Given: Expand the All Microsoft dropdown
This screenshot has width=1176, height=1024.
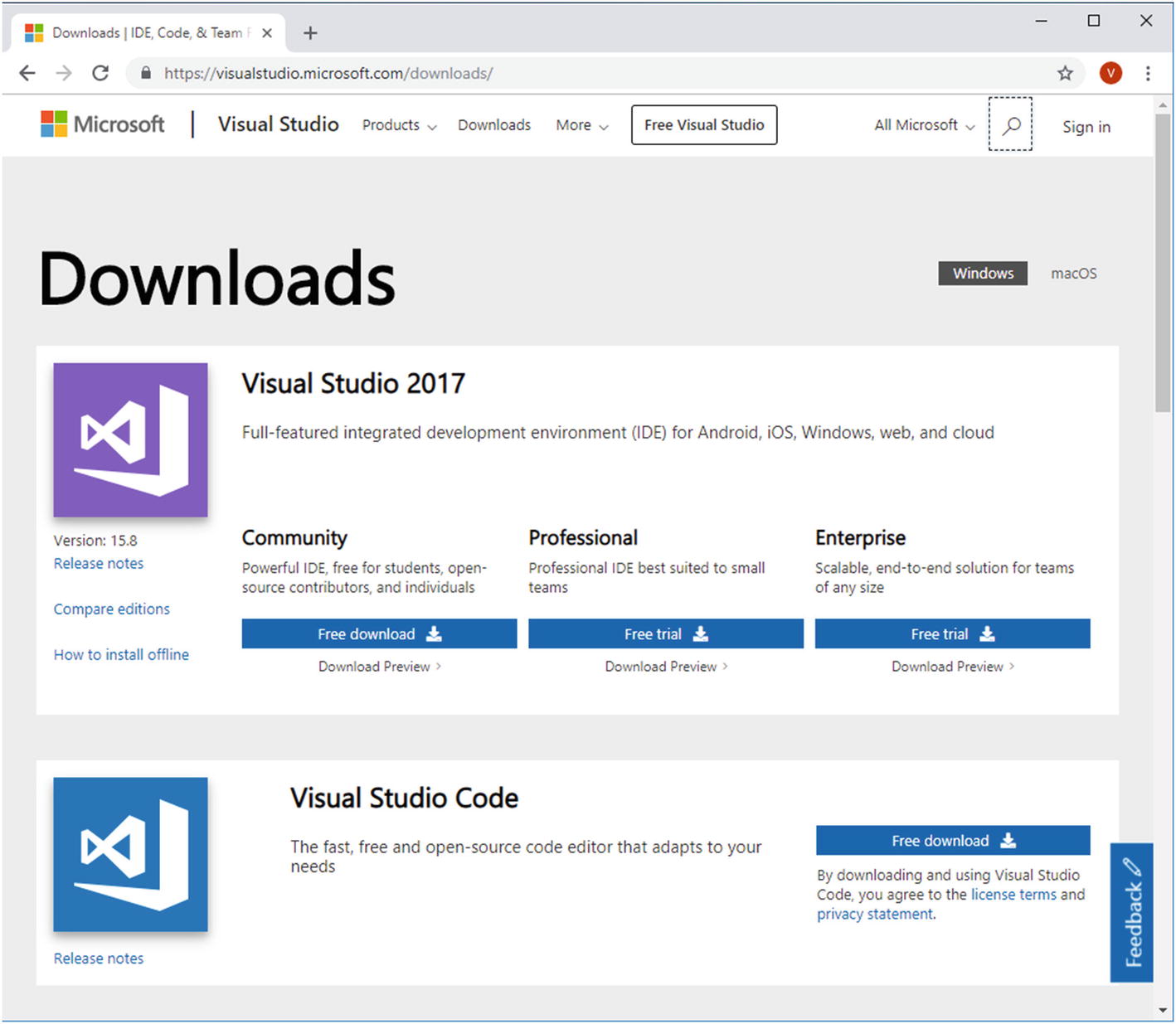Looking at the screenshot, I should tap(924, 125).
